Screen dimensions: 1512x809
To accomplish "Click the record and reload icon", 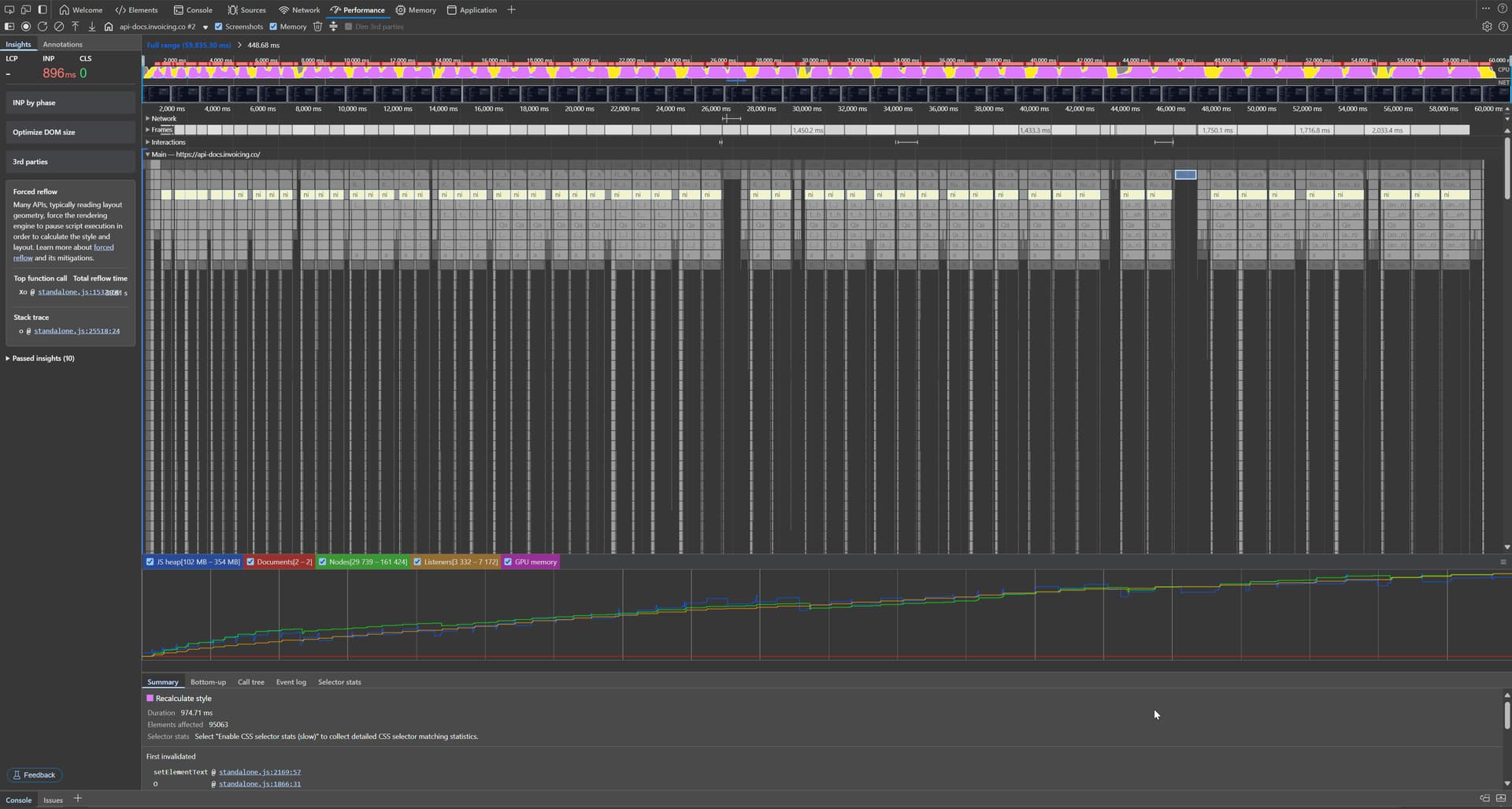I will [43, 26].
